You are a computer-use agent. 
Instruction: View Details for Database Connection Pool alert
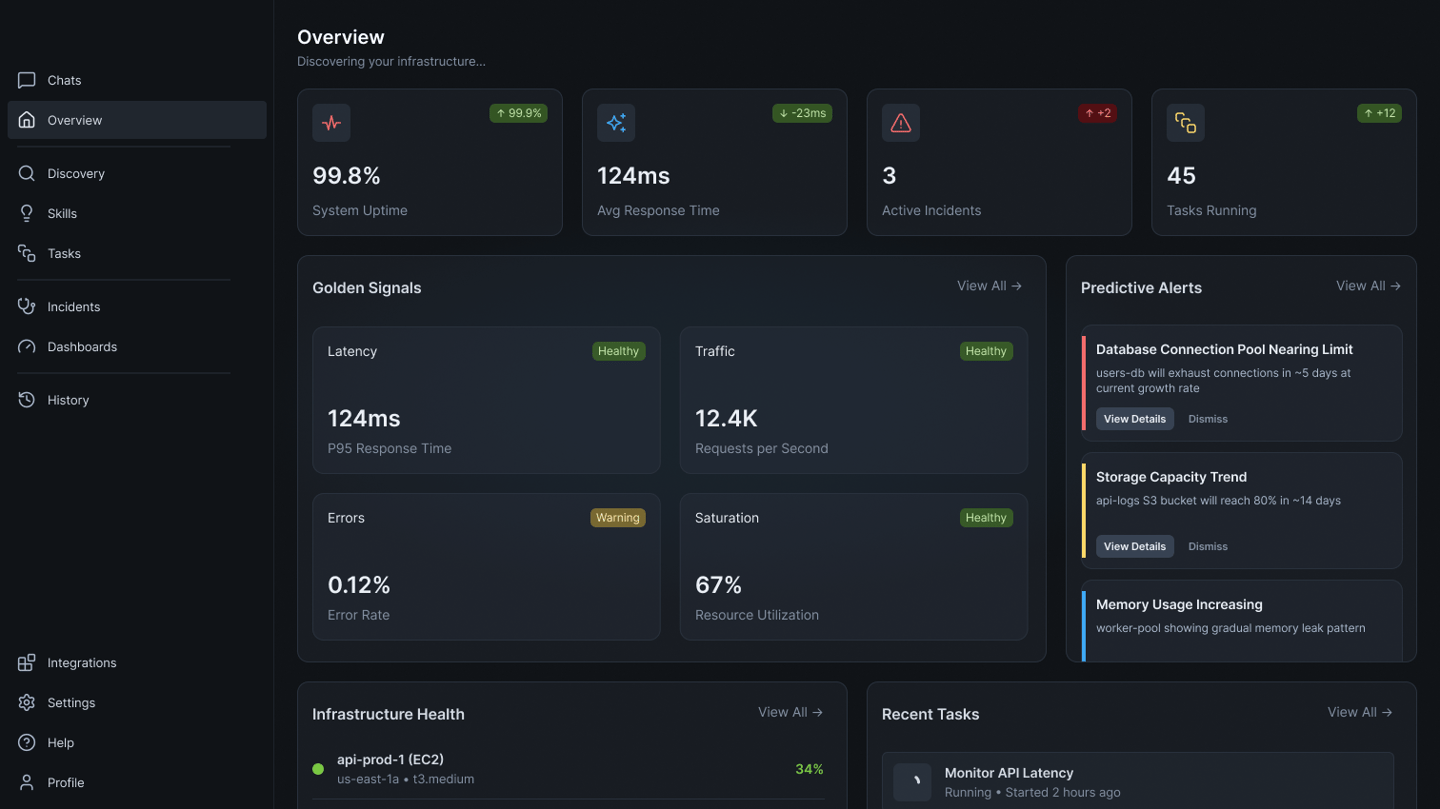pos(1134,419)
